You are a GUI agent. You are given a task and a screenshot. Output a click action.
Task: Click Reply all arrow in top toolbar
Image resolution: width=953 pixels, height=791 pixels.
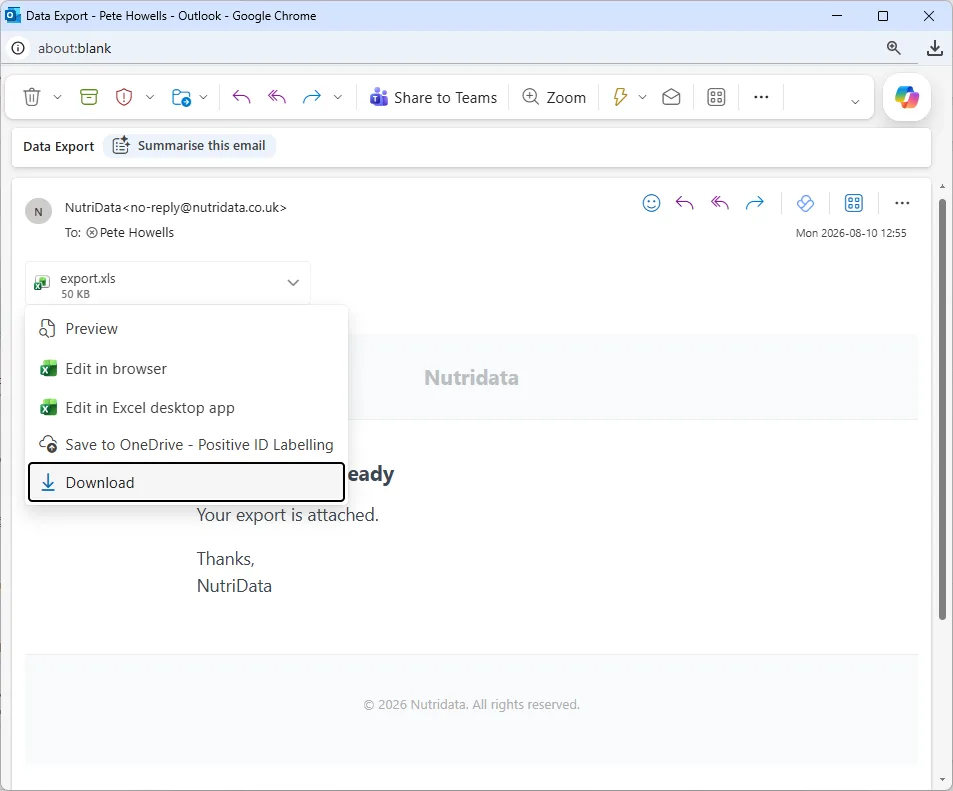click(x=277, y=97)
